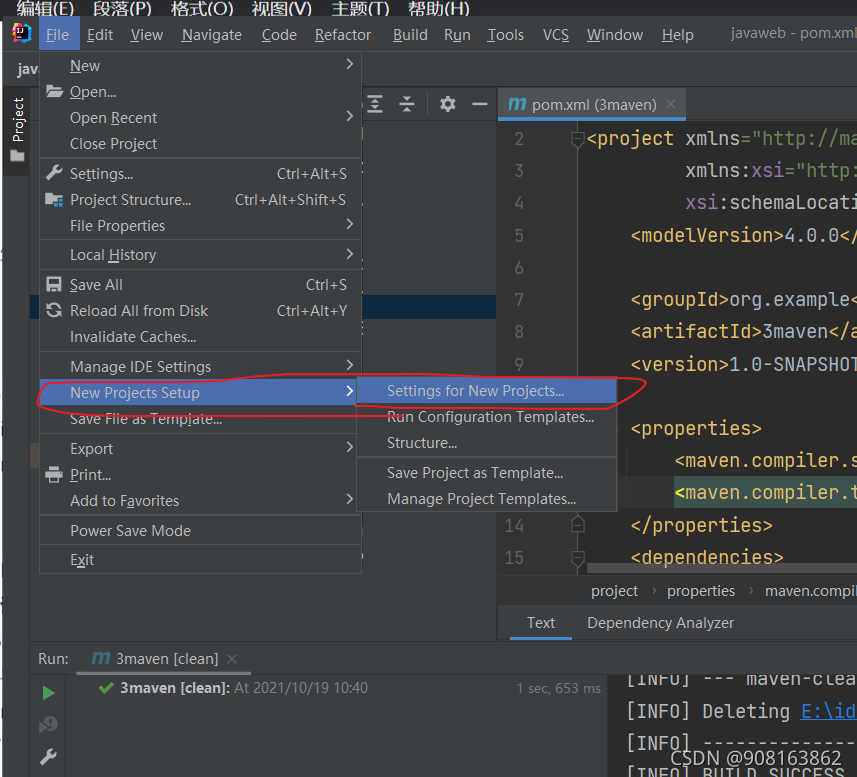Screen dimensions: 857x777
Task: Choose Run Configuration Templates
Action: [x=486, y=417]
